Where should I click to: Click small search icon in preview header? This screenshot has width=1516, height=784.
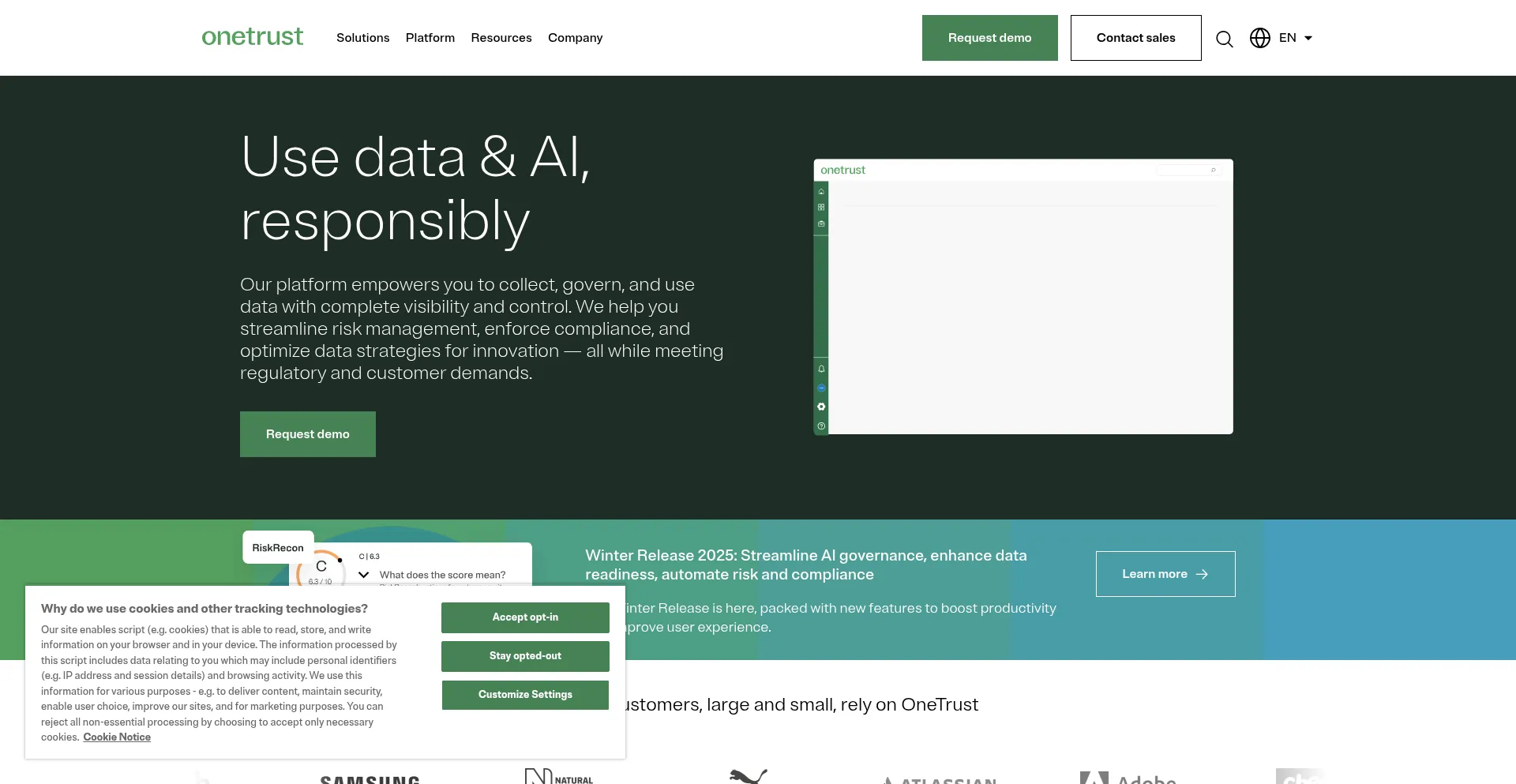pos(1214,170)
